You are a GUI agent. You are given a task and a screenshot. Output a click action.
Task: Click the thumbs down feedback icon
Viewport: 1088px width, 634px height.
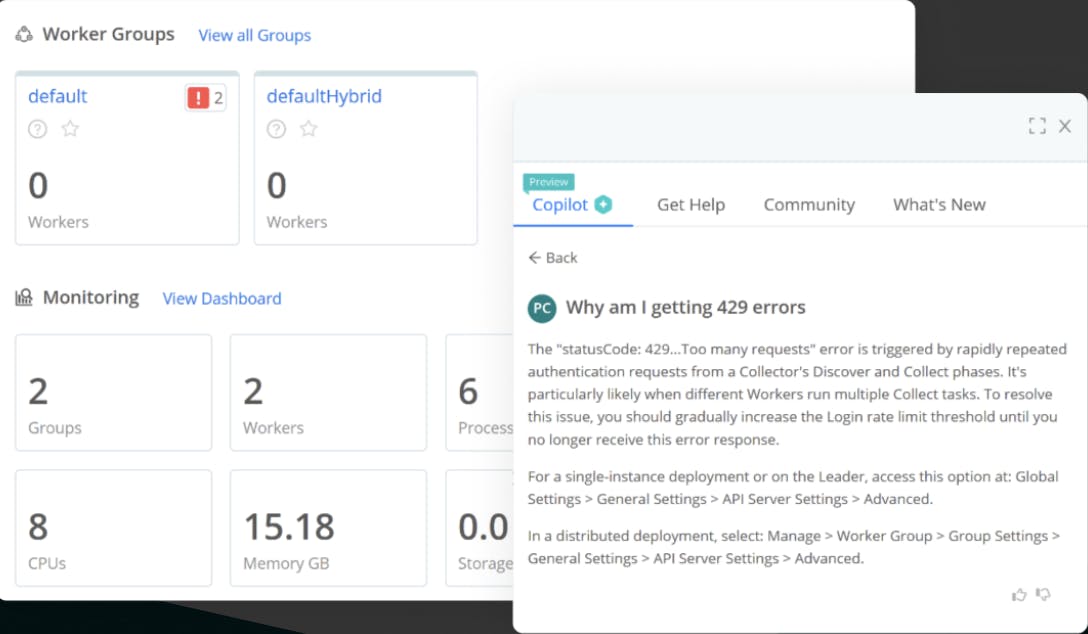point(1044,595)
